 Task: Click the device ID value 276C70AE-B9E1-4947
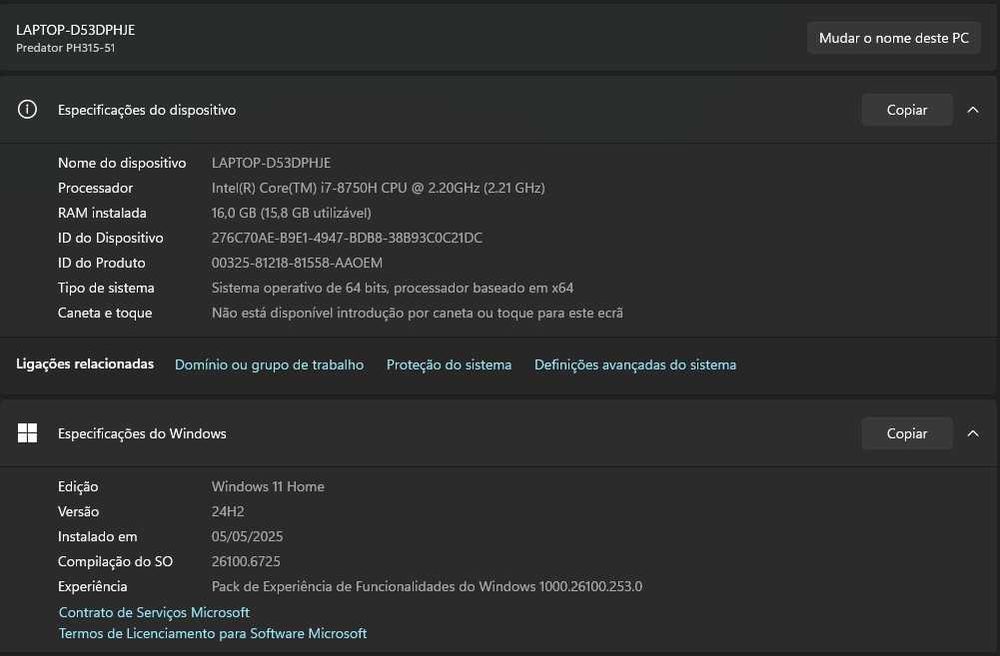click(347, 237)
